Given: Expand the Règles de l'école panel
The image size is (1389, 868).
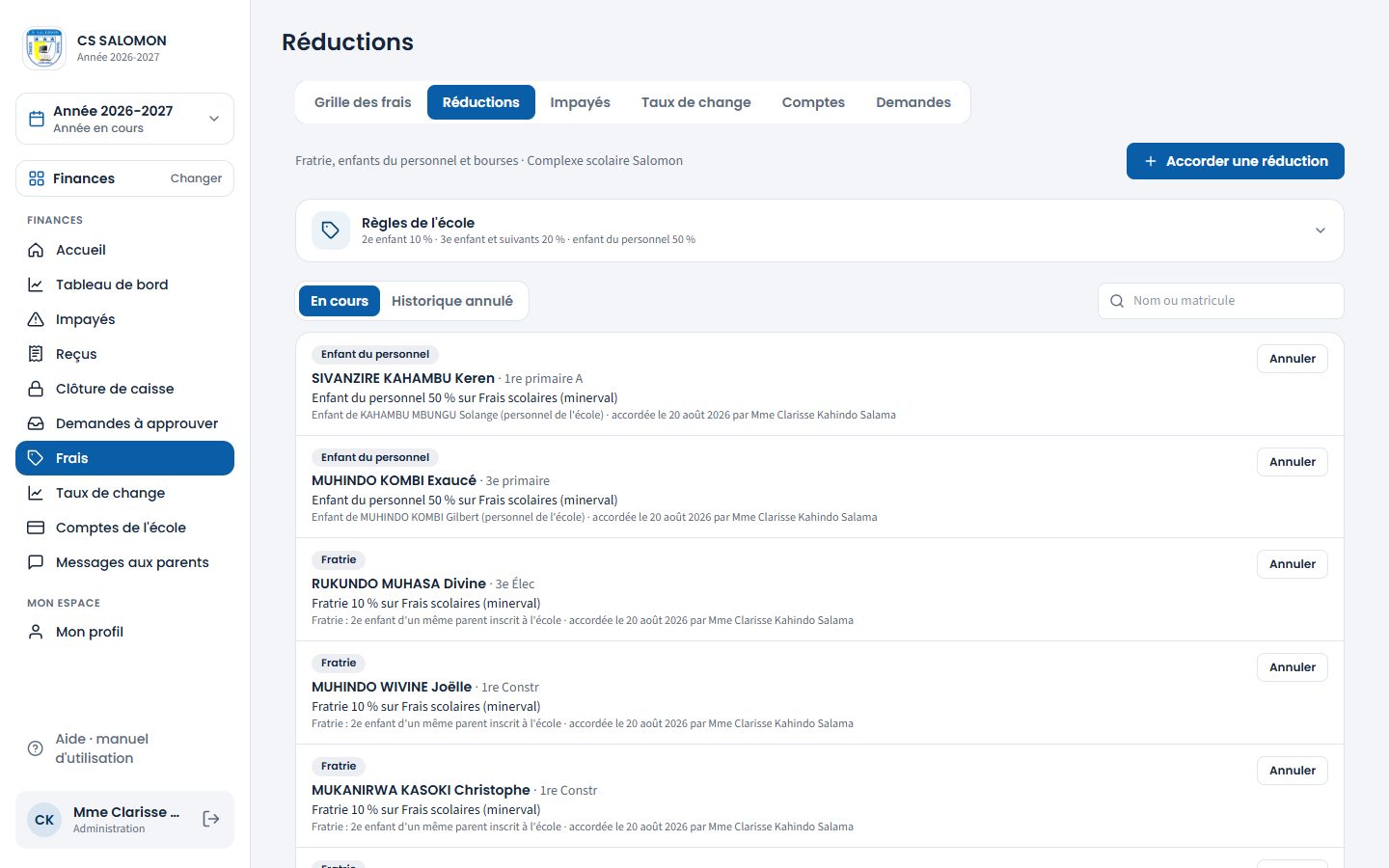Looking at the screenshot, I should tap(819, 231).
